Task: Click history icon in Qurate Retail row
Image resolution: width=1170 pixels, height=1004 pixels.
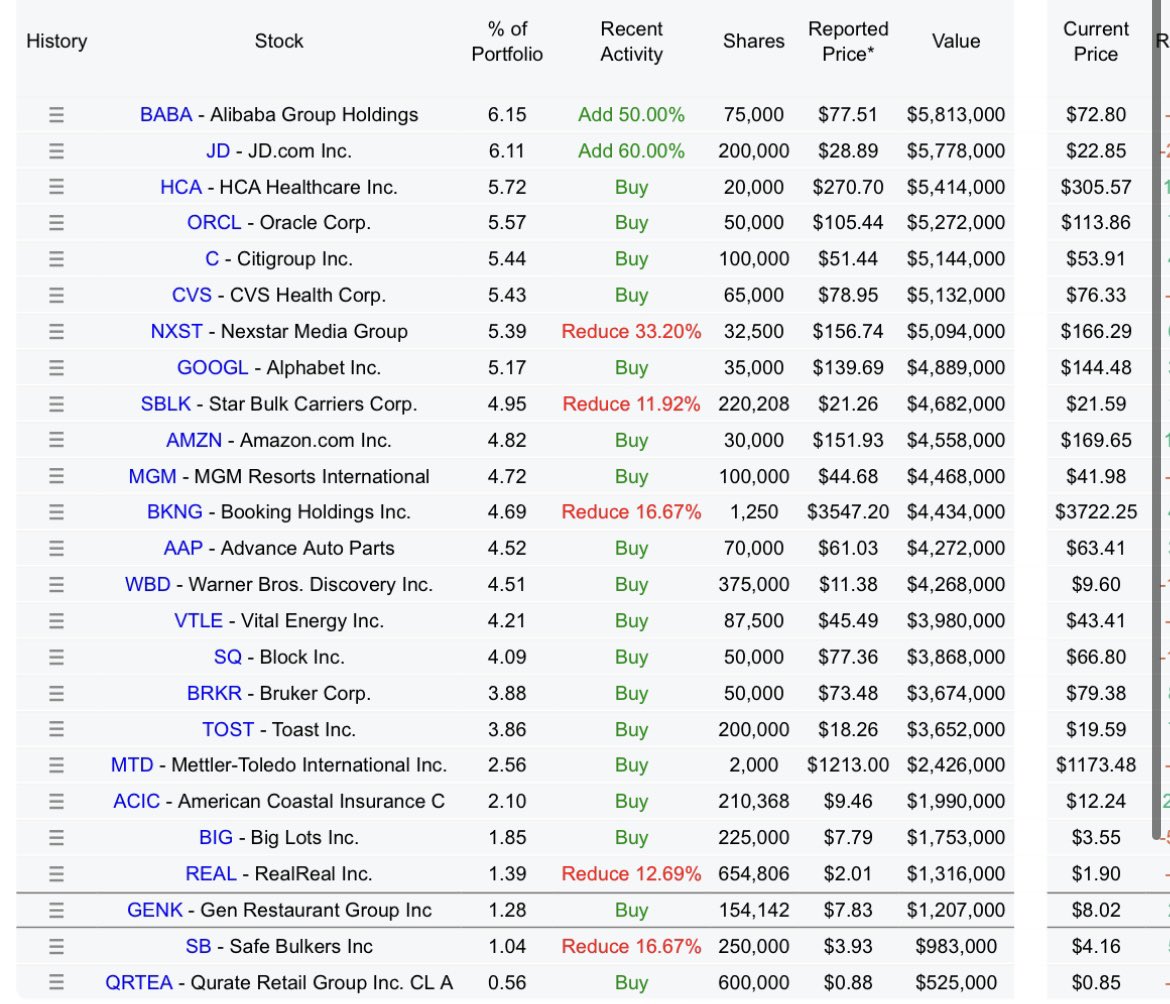Action: point(56,983)
